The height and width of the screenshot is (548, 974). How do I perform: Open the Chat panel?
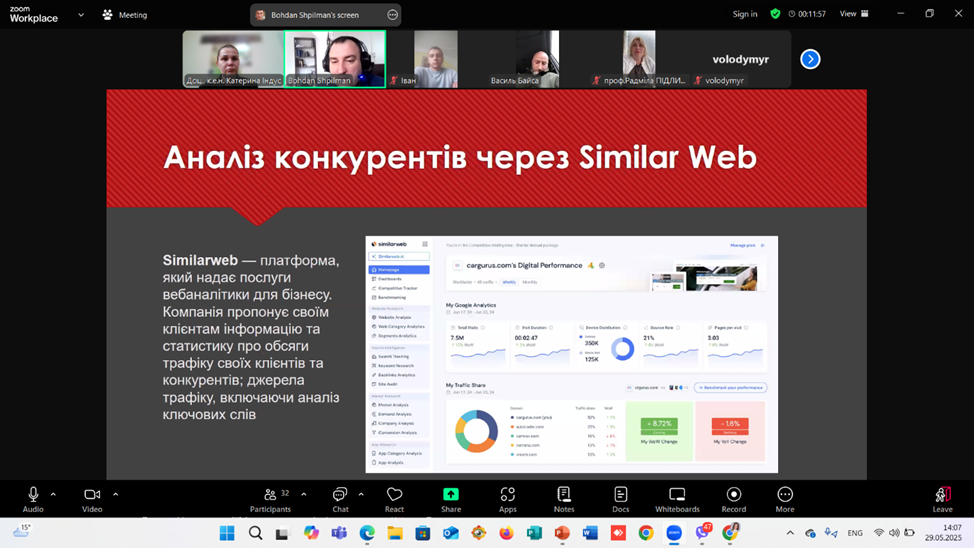(x=340, y=500)
